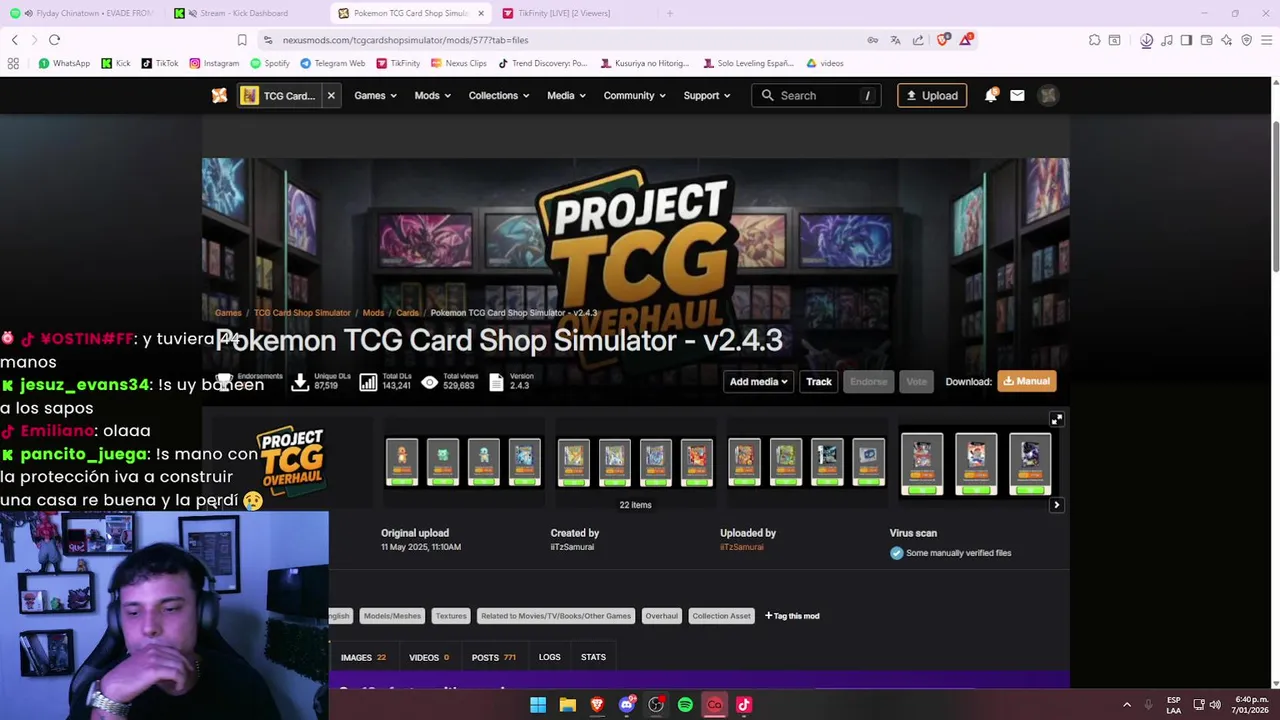
Task: Expand the Community menu
Action: point(635,95)
